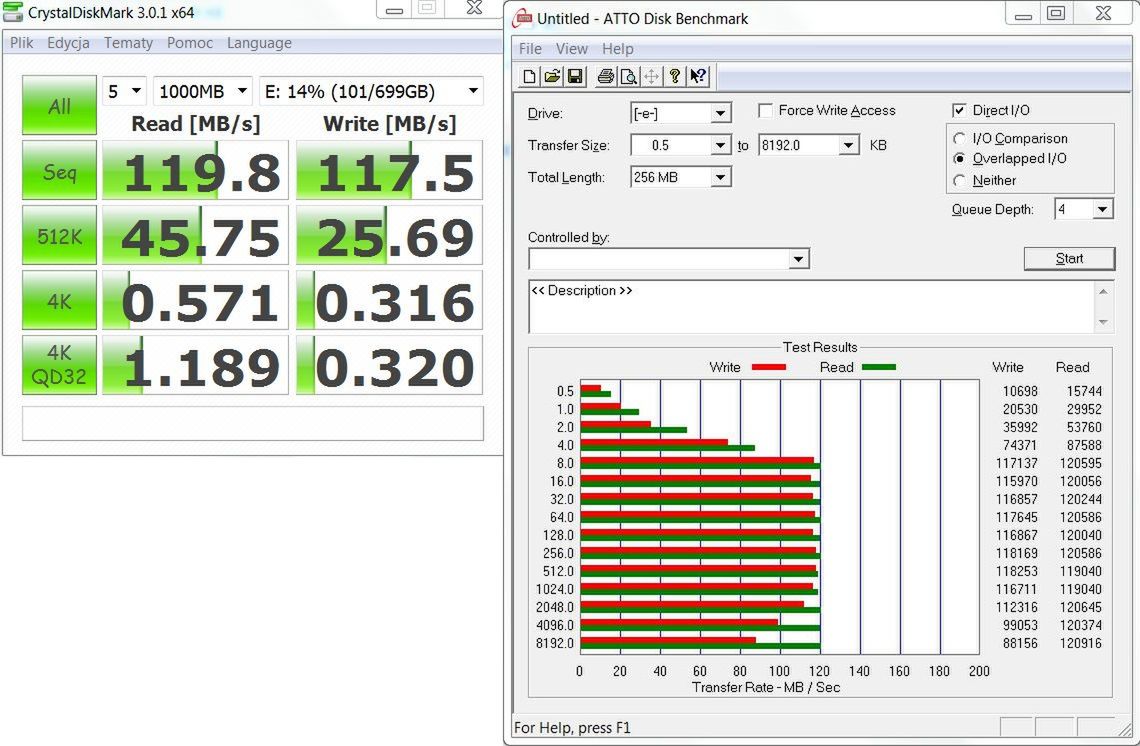Image resolution: width=1140 pixels, height=746 pixels.
Task: Click the Description box scroll down arrow
Action: click(x=1104, y=322)
